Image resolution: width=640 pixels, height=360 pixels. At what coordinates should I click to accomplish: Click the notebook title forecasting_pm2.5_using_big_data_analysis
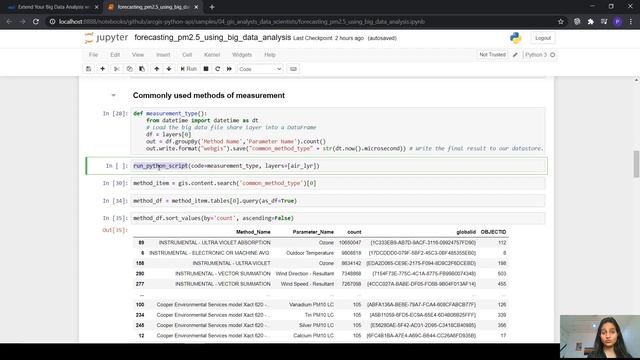point(213,38)
